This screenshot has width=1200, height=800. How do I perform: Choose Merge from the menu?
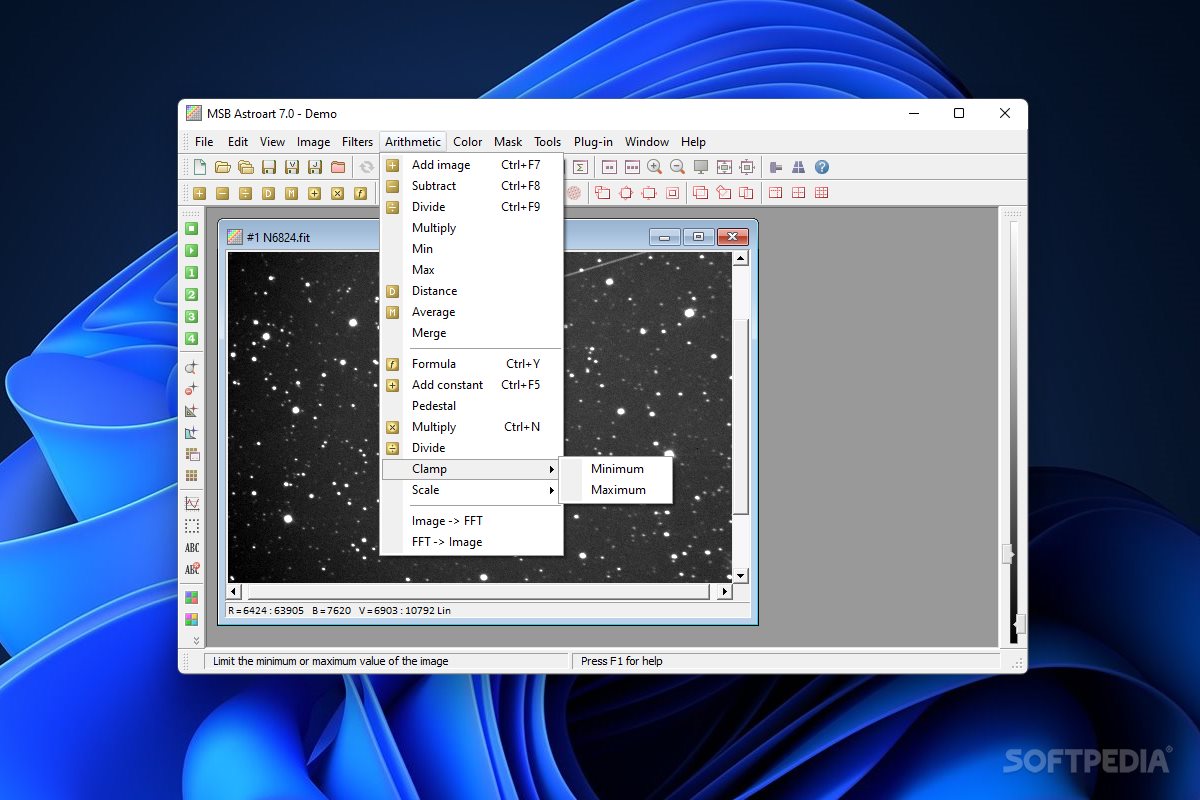472,333
